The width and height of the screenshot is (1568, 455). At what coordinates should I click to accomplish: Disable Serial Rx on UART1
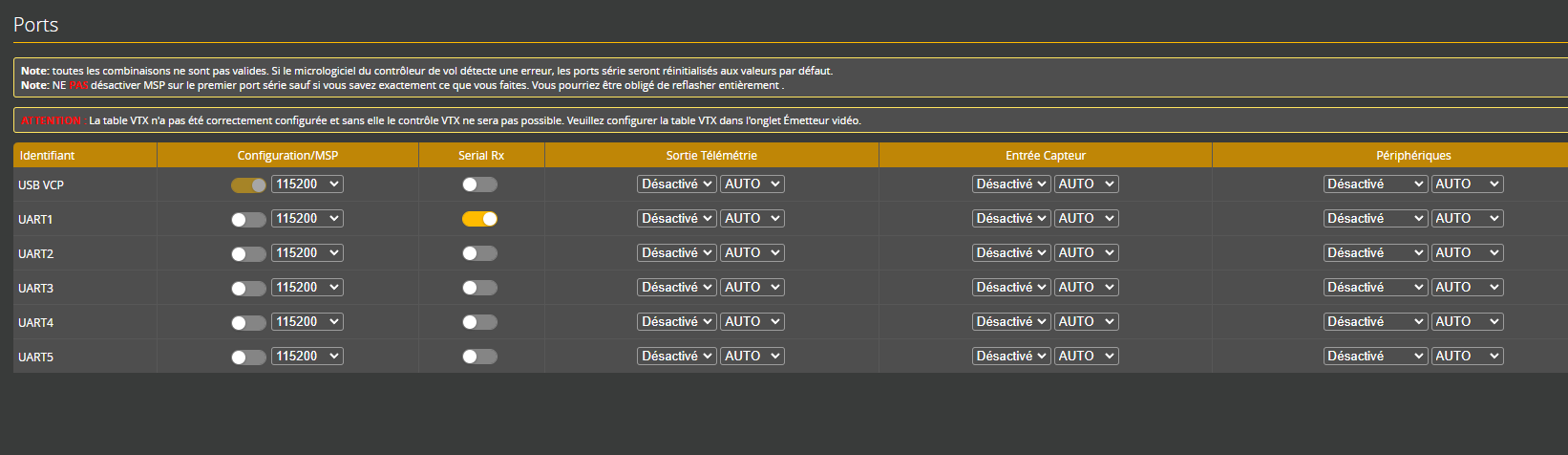[x=479, y=219]
